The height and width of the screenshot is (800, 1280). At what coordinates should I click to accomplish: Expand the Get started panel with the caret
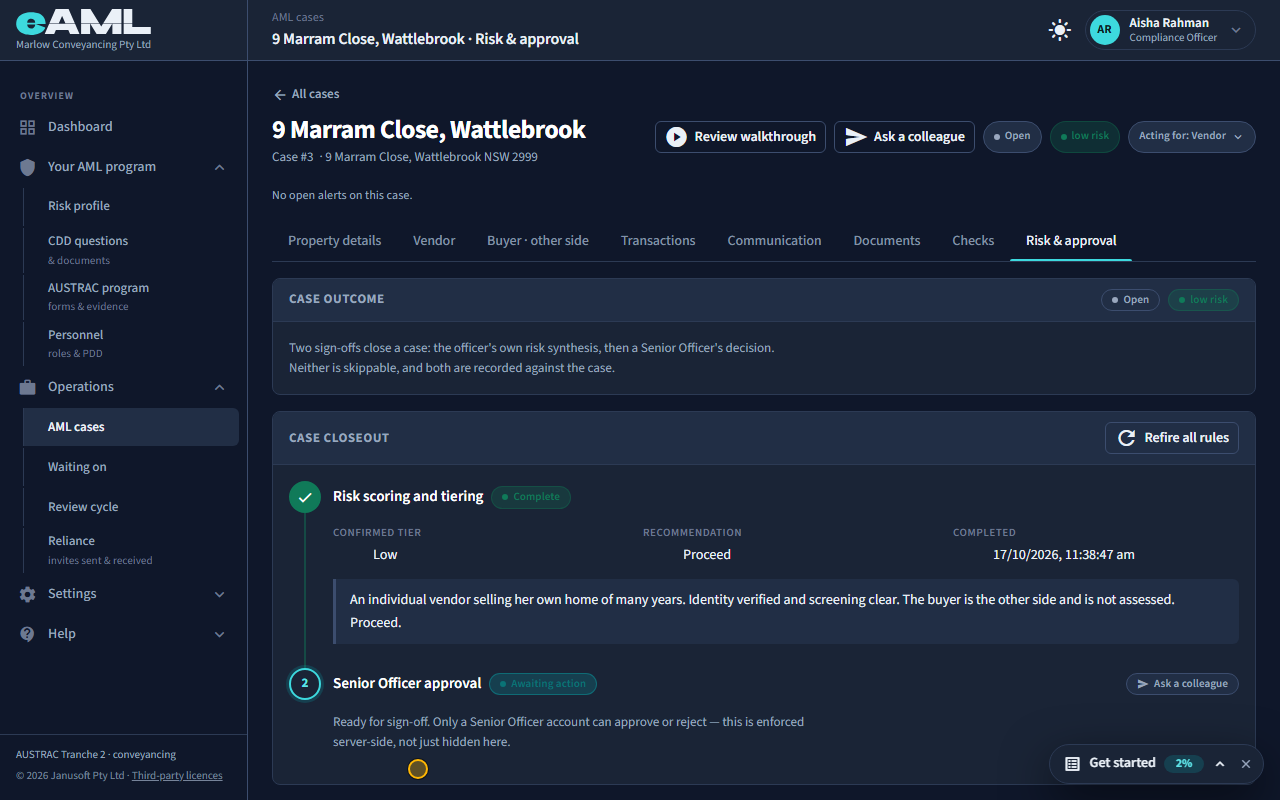1220,764
